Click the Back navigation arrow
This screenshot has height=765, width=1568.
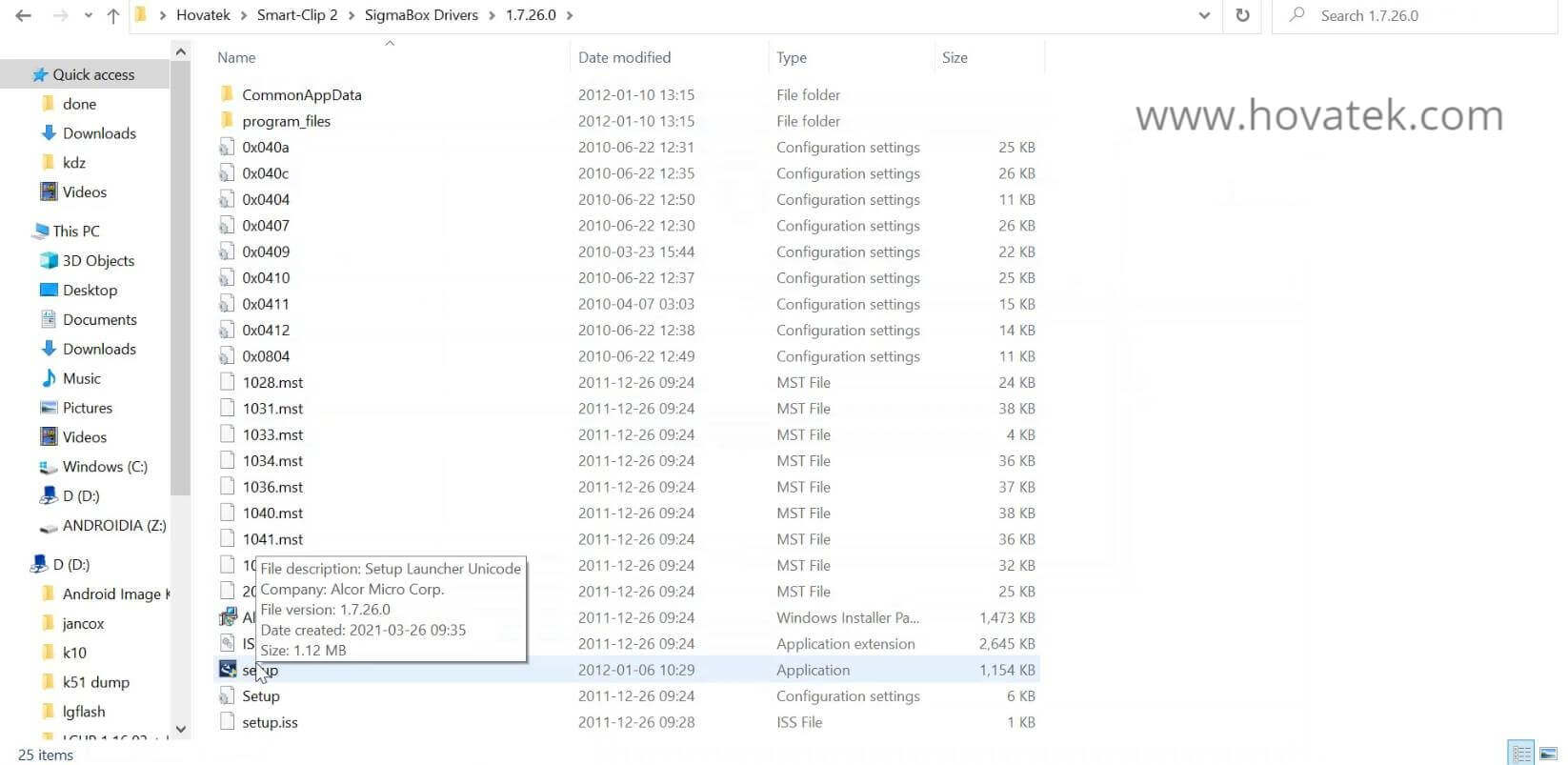click(24, 15)
